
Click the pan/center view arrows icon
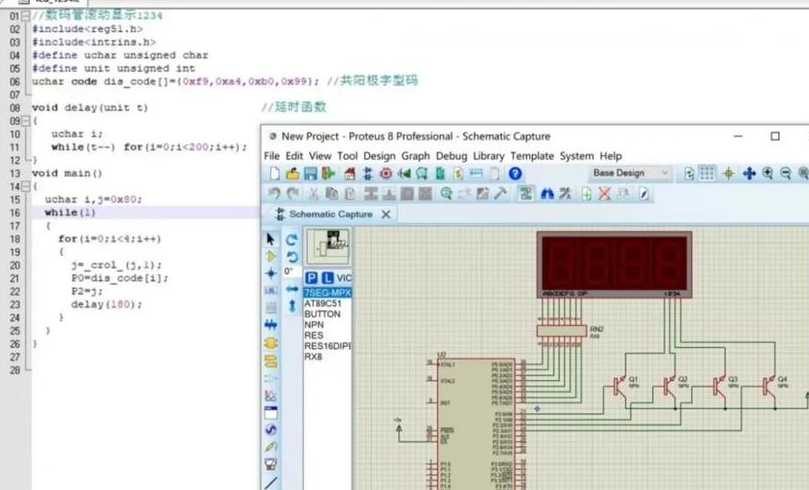click(x=749, y=173)
